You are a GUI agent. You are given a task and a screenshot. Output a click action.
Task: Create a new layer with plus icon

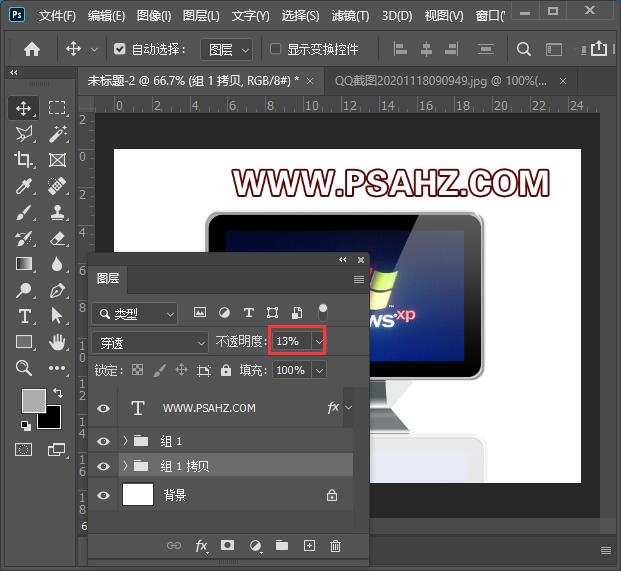[x=309, y=546]
